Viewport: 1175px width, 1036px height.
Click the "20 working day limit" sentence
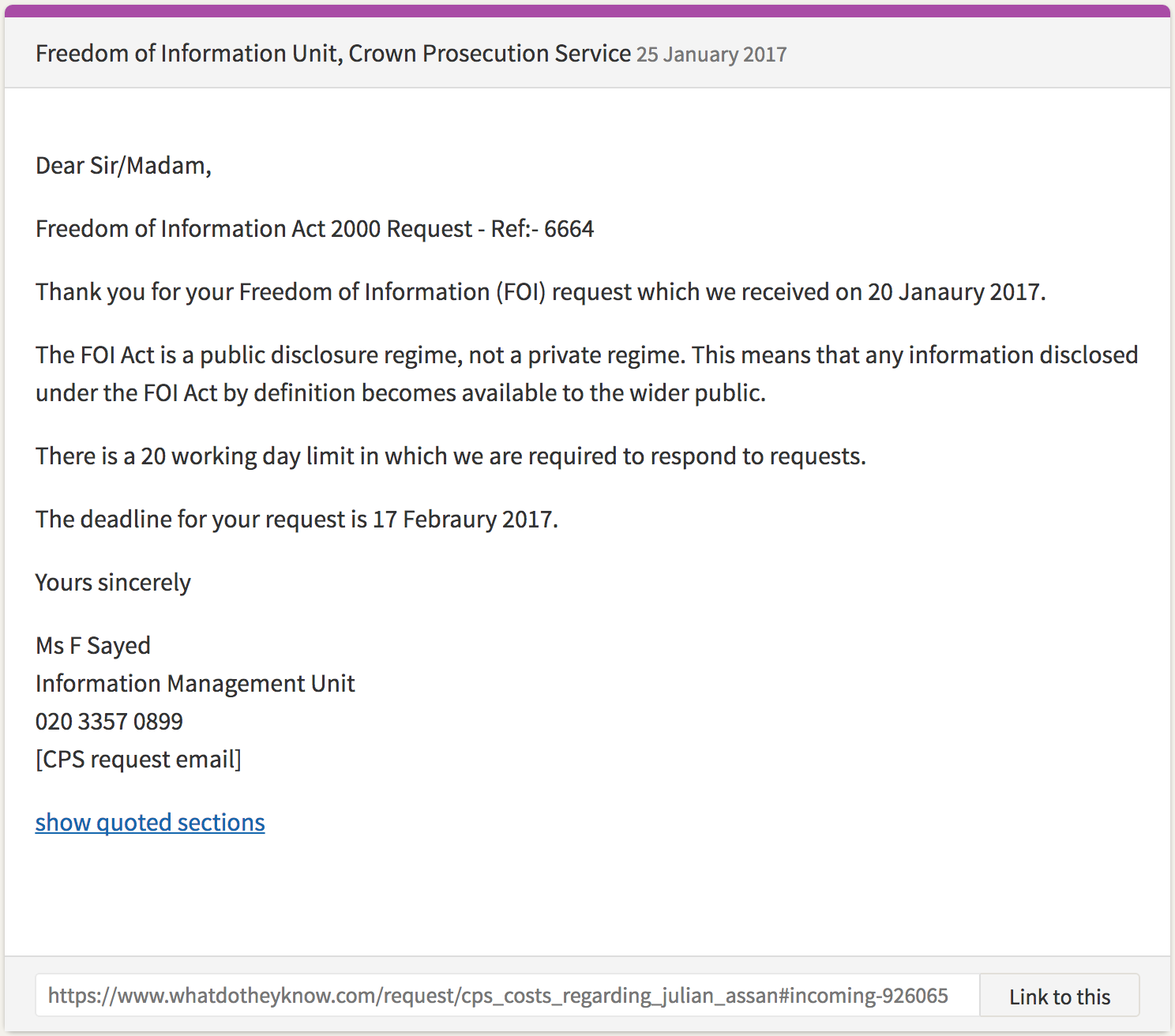click(x=450, y=456)
